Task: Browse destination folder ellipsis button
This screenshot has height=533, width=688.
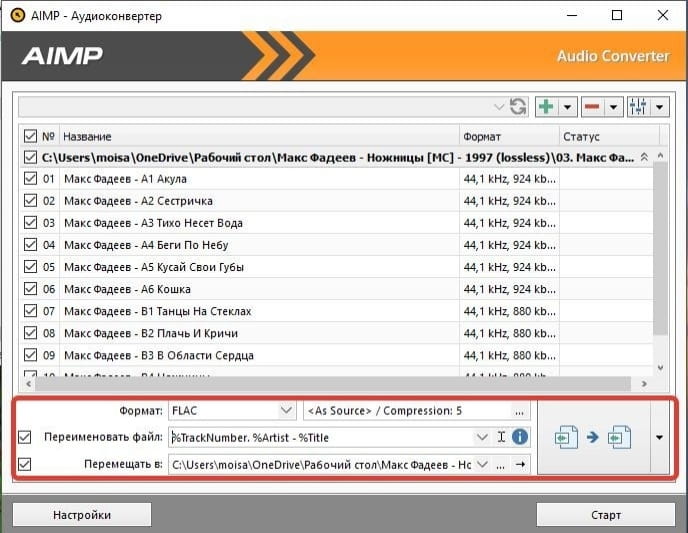Action: tap(500, 465)
